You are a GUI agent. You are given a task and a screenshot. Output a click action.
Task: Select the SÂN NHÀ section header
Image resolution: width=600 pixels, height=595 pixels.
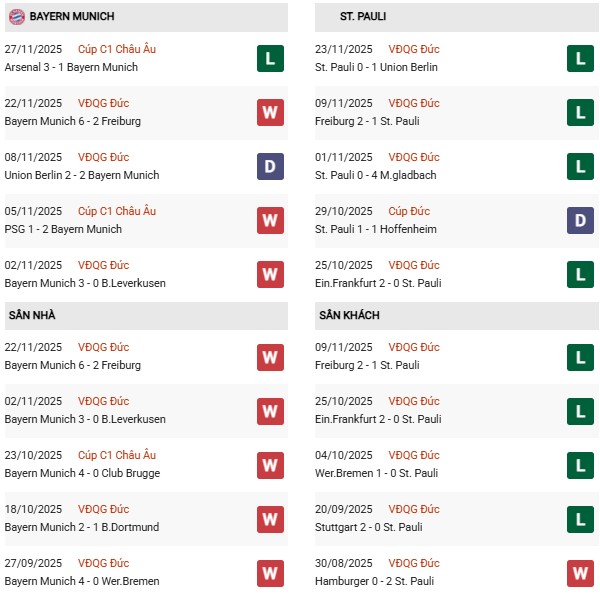(x=32, y=315)
